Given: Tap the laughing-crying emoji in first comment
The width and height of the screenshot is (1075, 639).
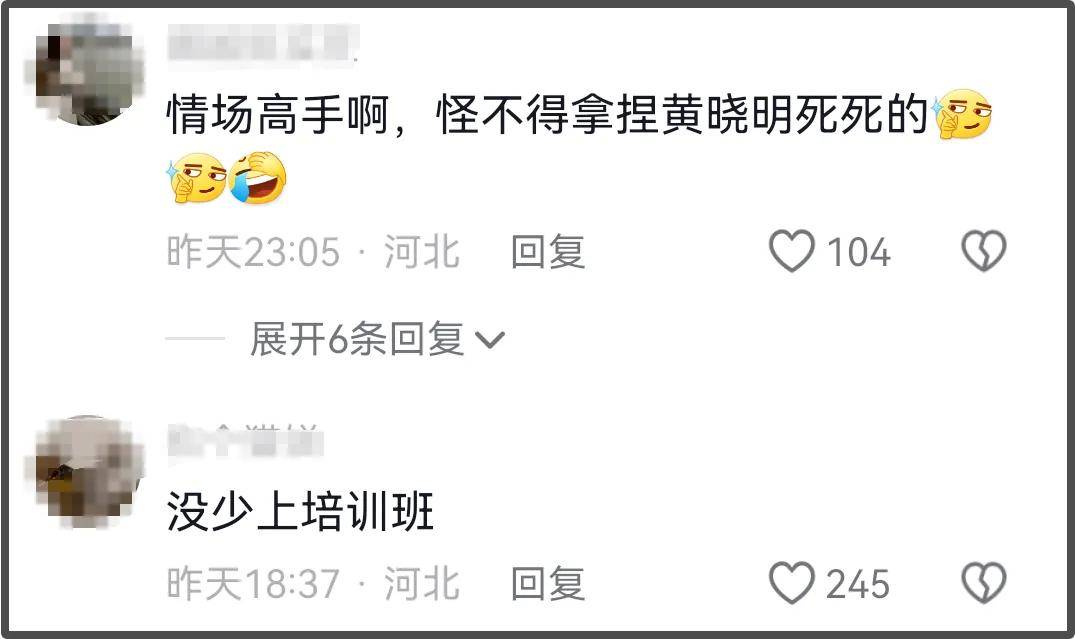Looking at the screenshot, I should point(257,178).
